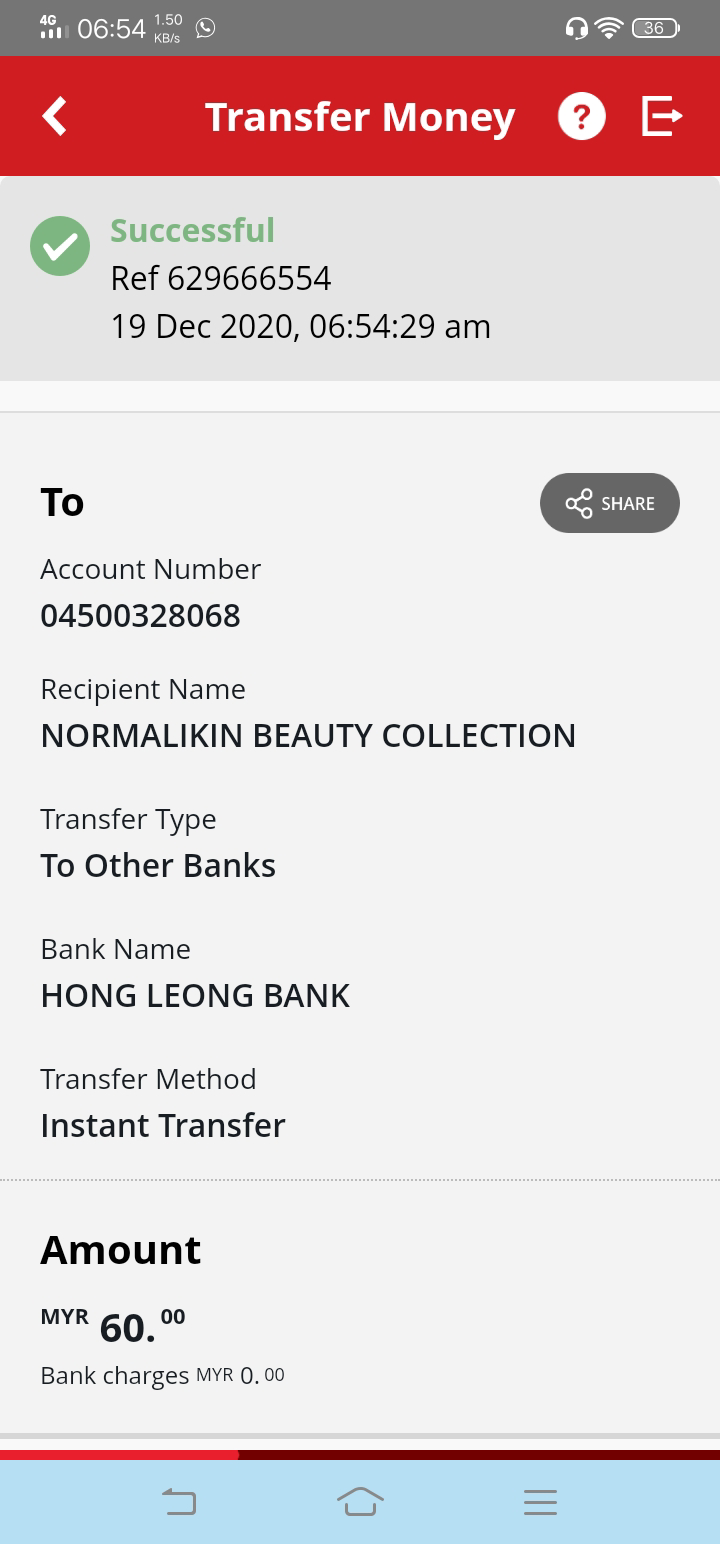This screenshot has width=720, height=1544.
Task: Tap the MYR 60.00 amount
Action: coord(113,1326)
